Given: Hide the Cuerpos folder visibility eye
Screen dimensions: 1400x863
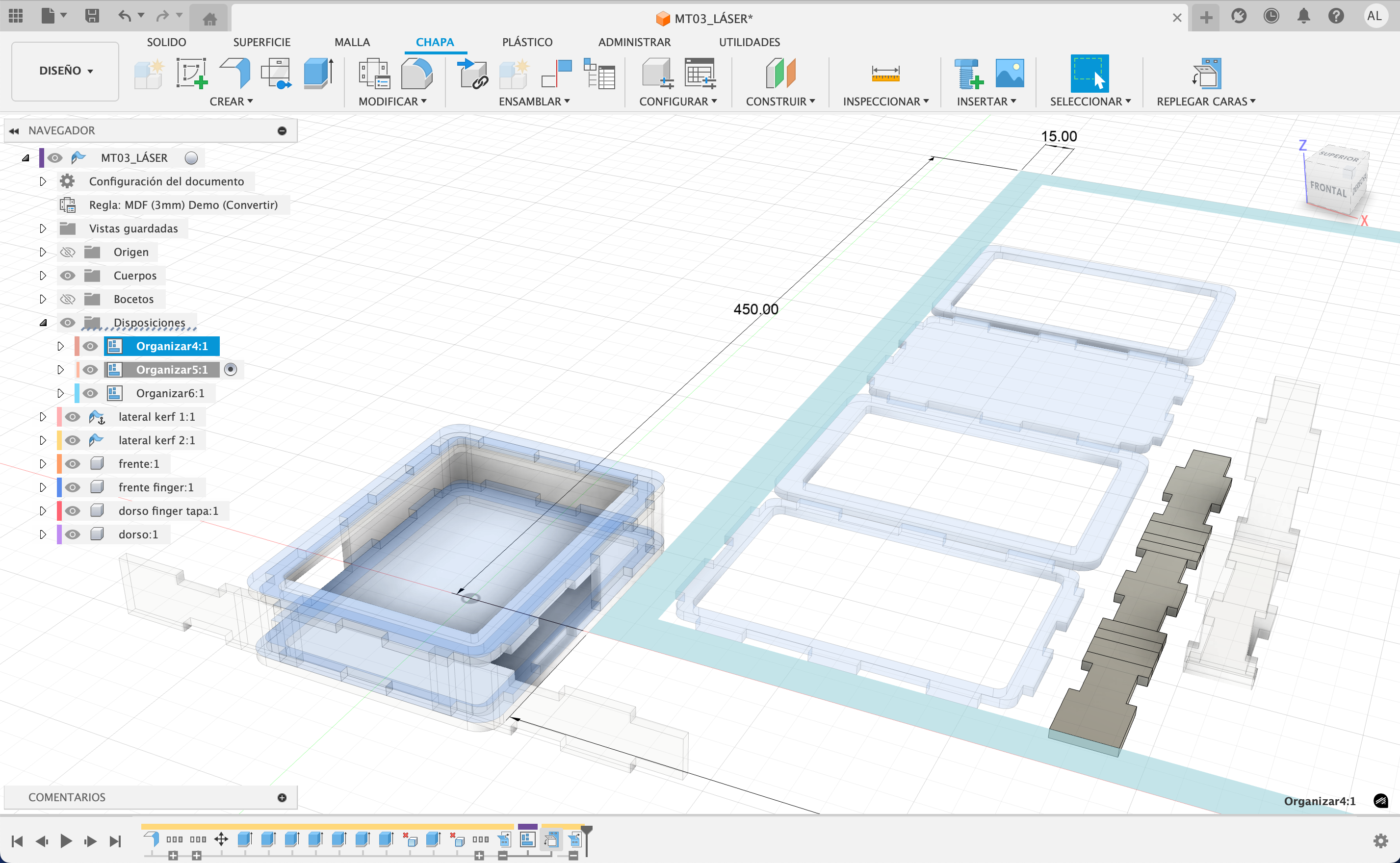Looking at the screenshot, I should (68, 276).
